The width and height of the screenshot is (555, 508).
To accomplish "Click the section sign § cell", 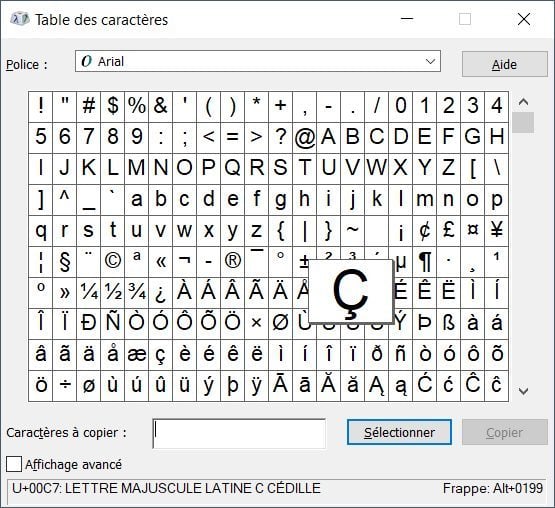I will pyautogui.click(x=64, y=262).
